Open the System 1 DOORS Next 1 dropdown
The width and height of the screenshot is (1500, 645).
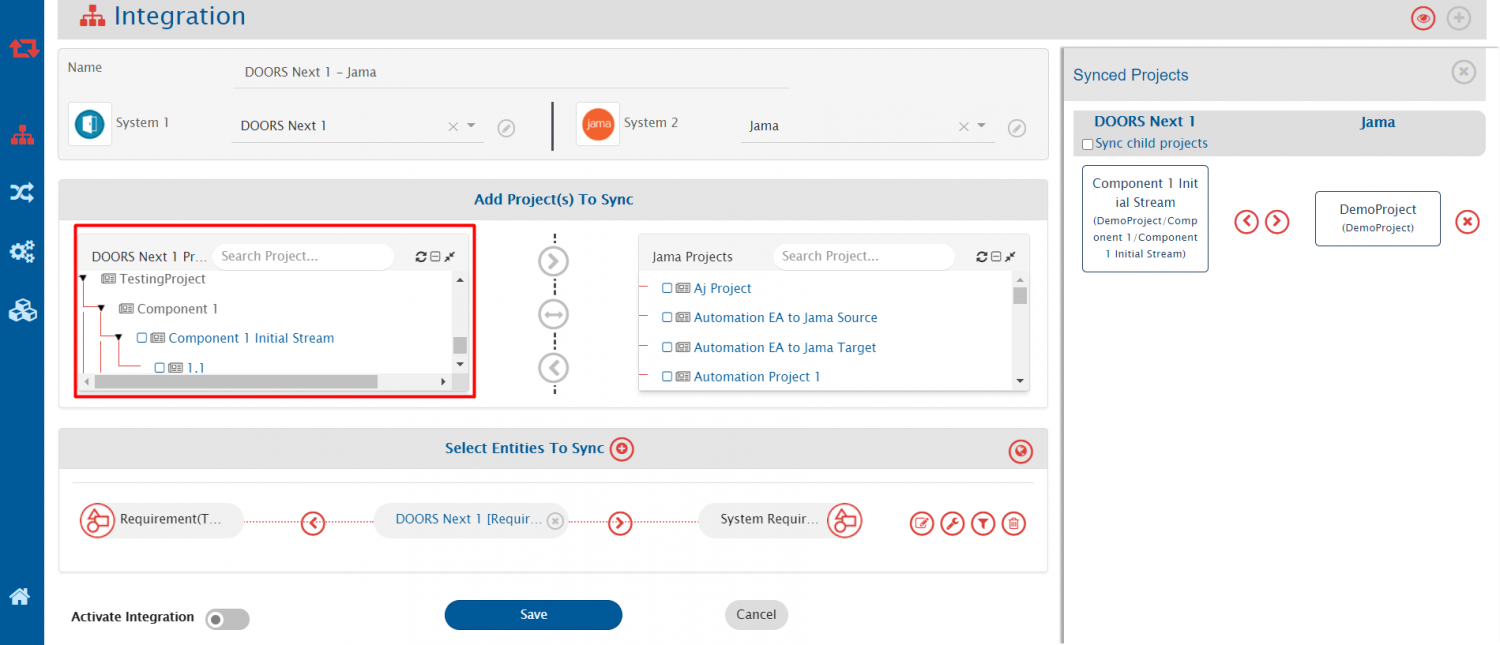[x=472, y=126]
